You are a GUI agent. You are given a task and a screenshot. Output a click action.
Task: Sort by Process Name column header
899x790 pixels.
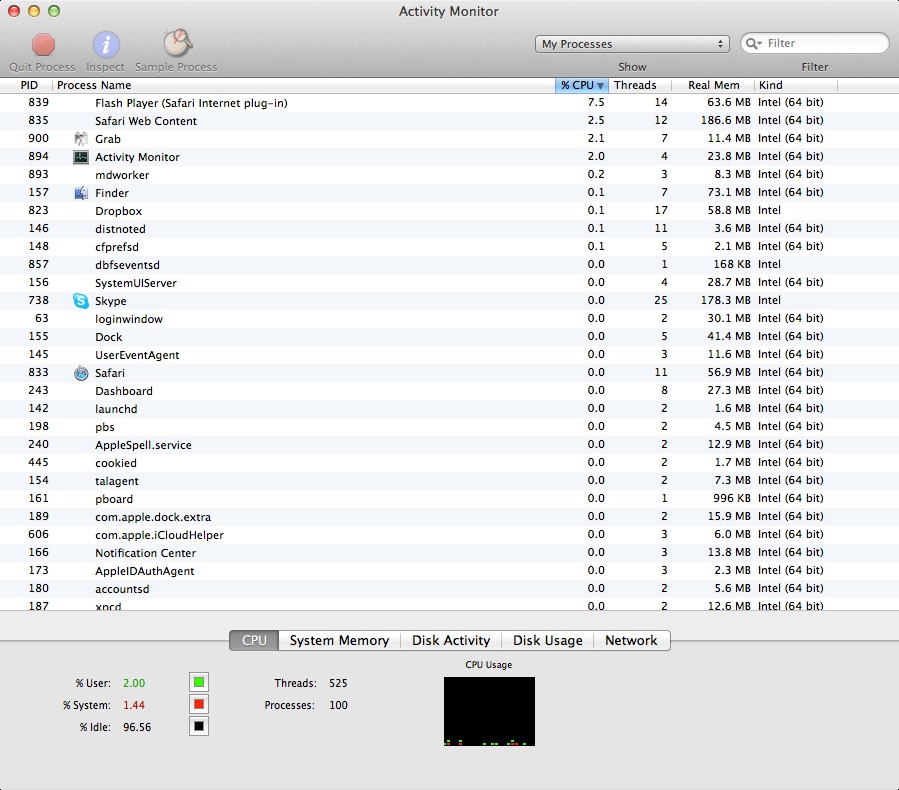pos(304,85)
